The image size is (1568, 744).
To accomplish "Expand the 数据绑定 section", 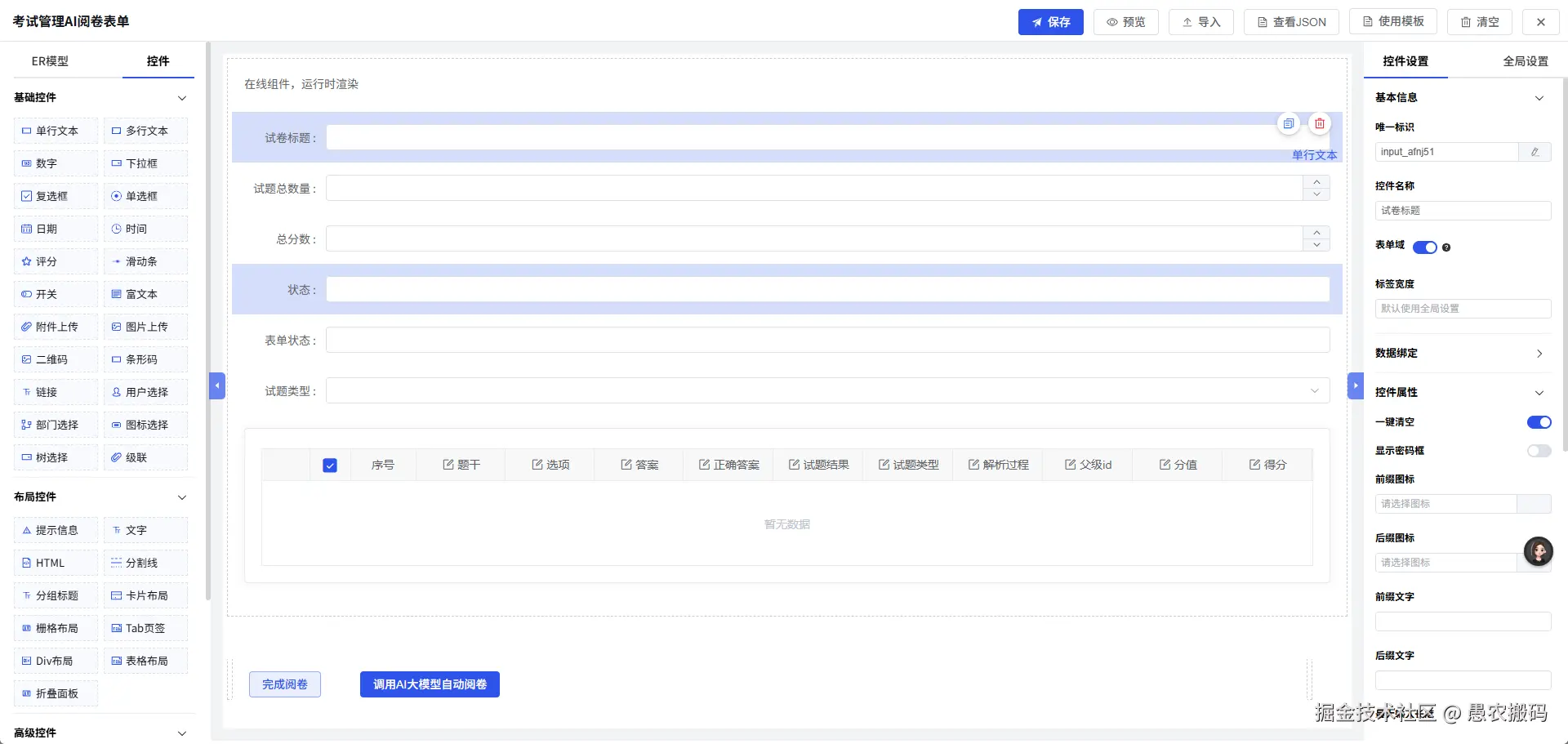I will 1539,354.
